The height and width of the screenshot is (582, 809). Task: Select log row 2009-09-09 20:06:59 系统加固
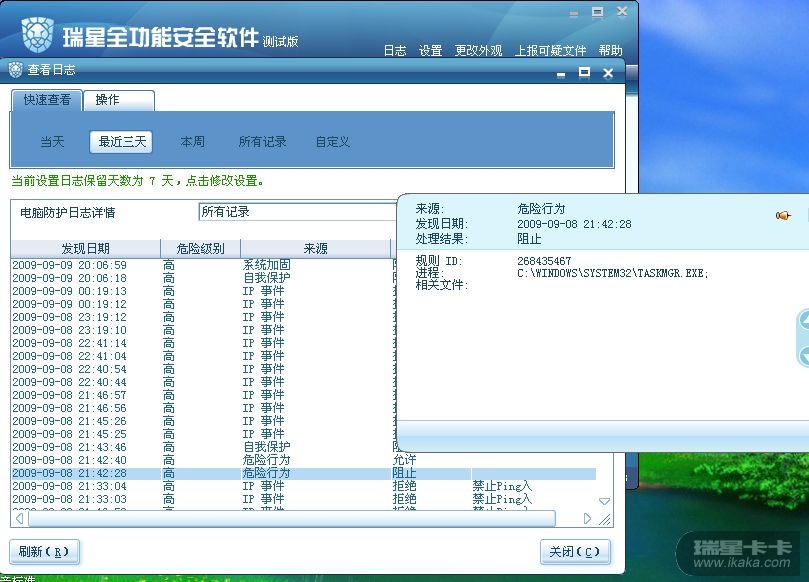pos(204,265)
